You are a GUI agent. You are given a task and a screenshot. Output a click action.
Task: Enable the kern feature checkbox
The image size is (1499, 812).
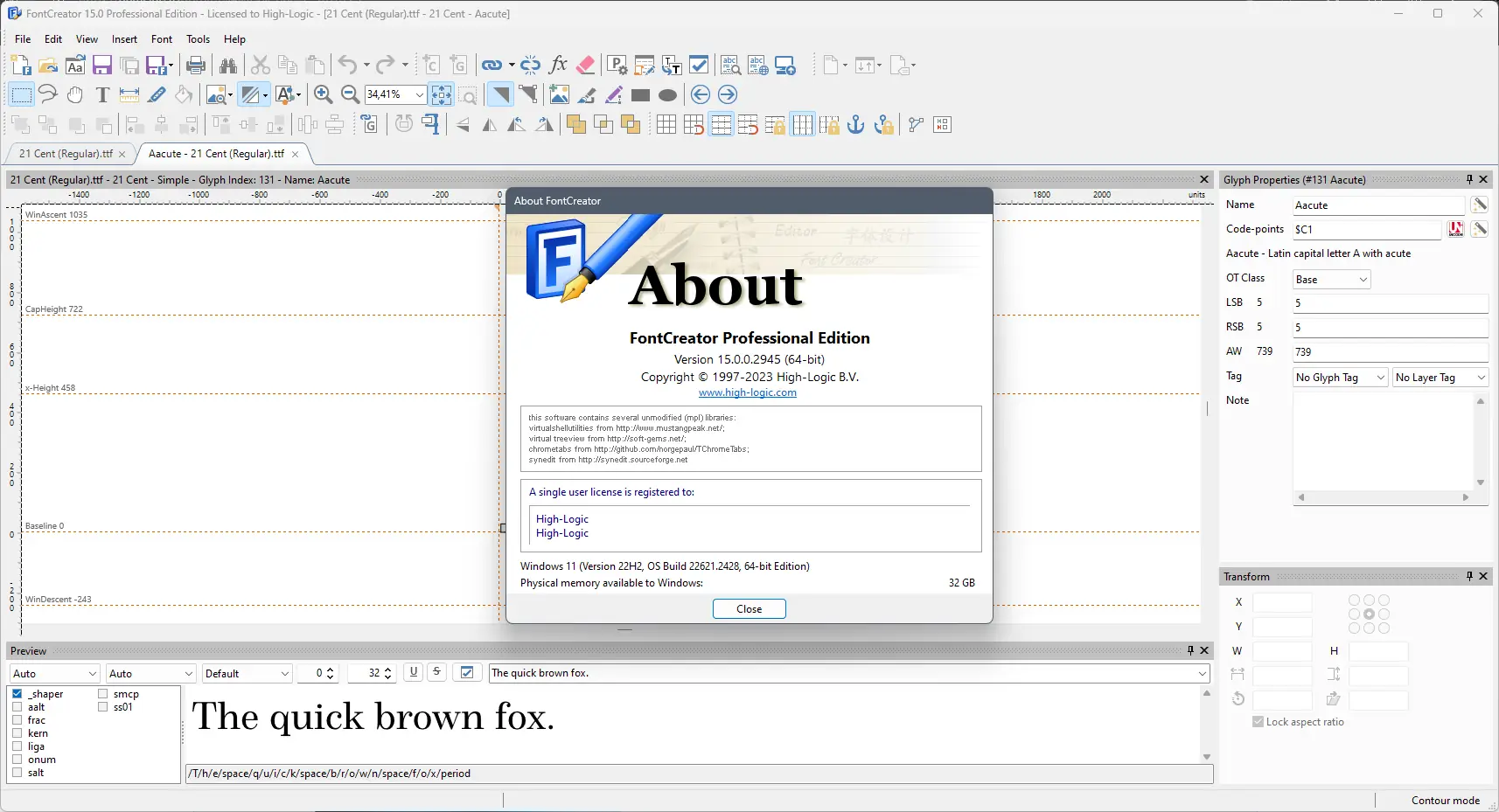click(x=17, y=733)
